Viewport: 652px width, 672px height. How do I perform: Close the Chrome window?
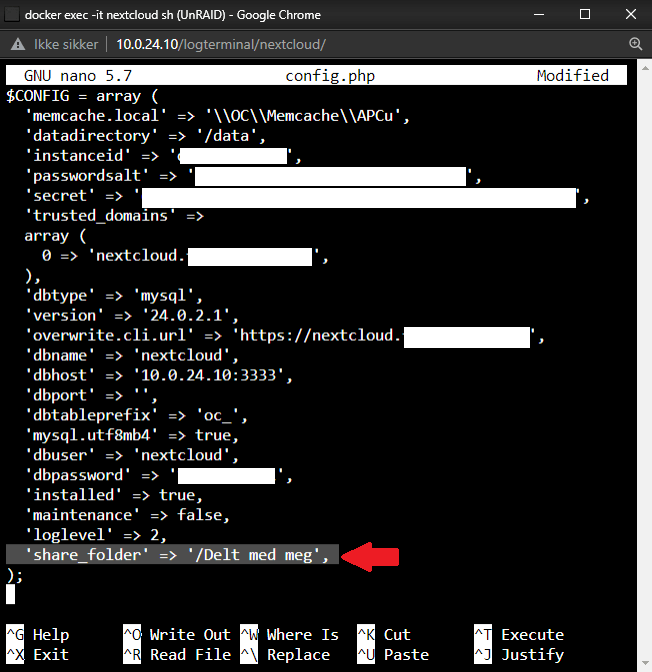click(x=631, y=15)
